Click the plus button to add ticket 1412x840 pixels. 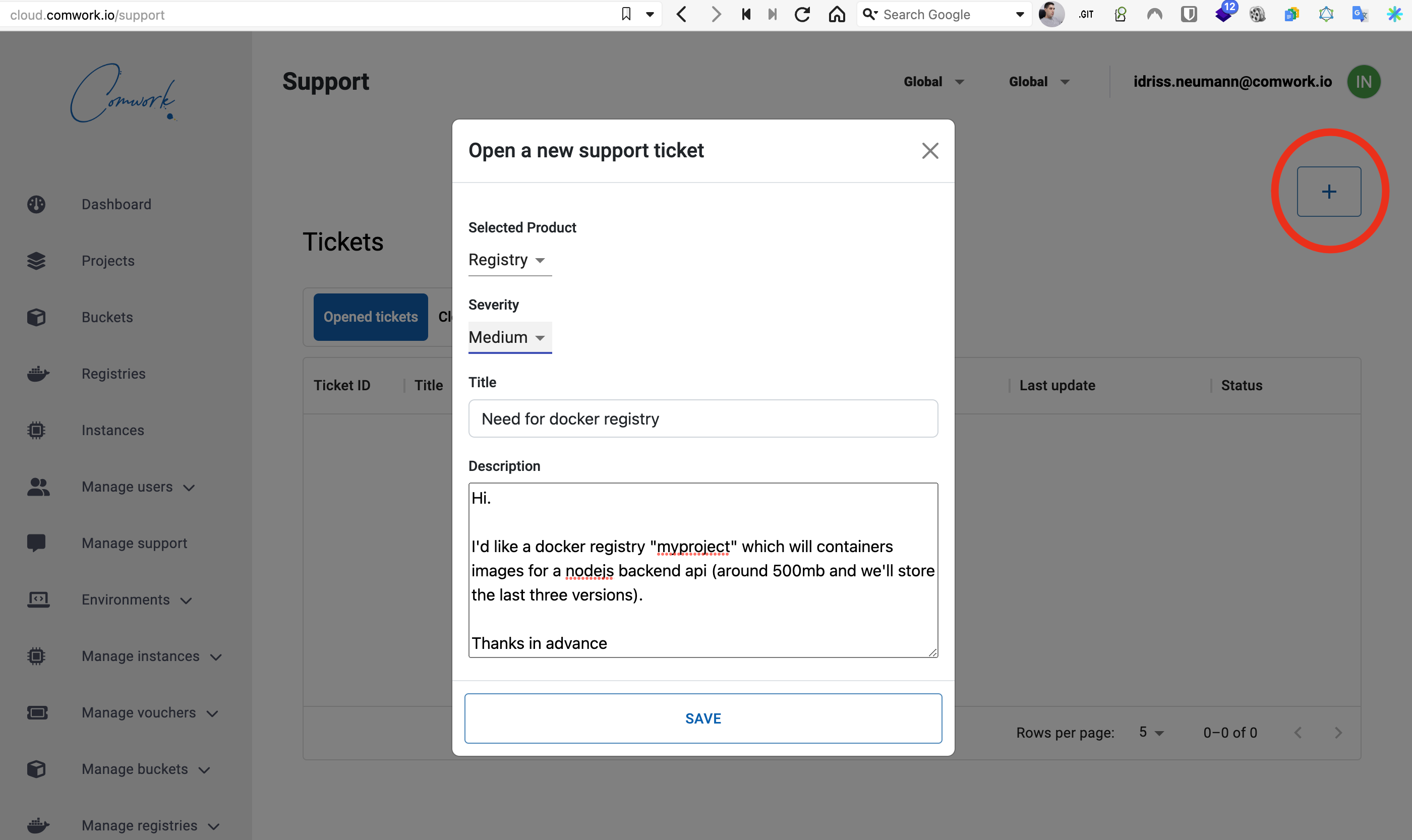coord(1328,191)
